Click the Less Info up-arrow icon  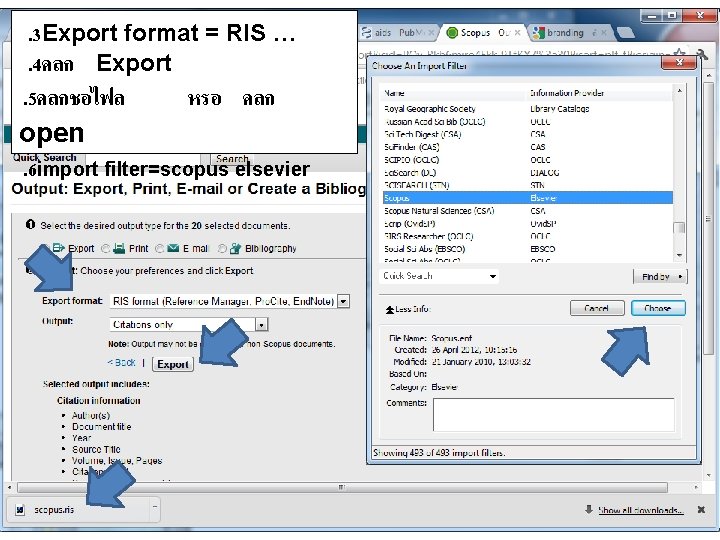(x=389, y=309)
